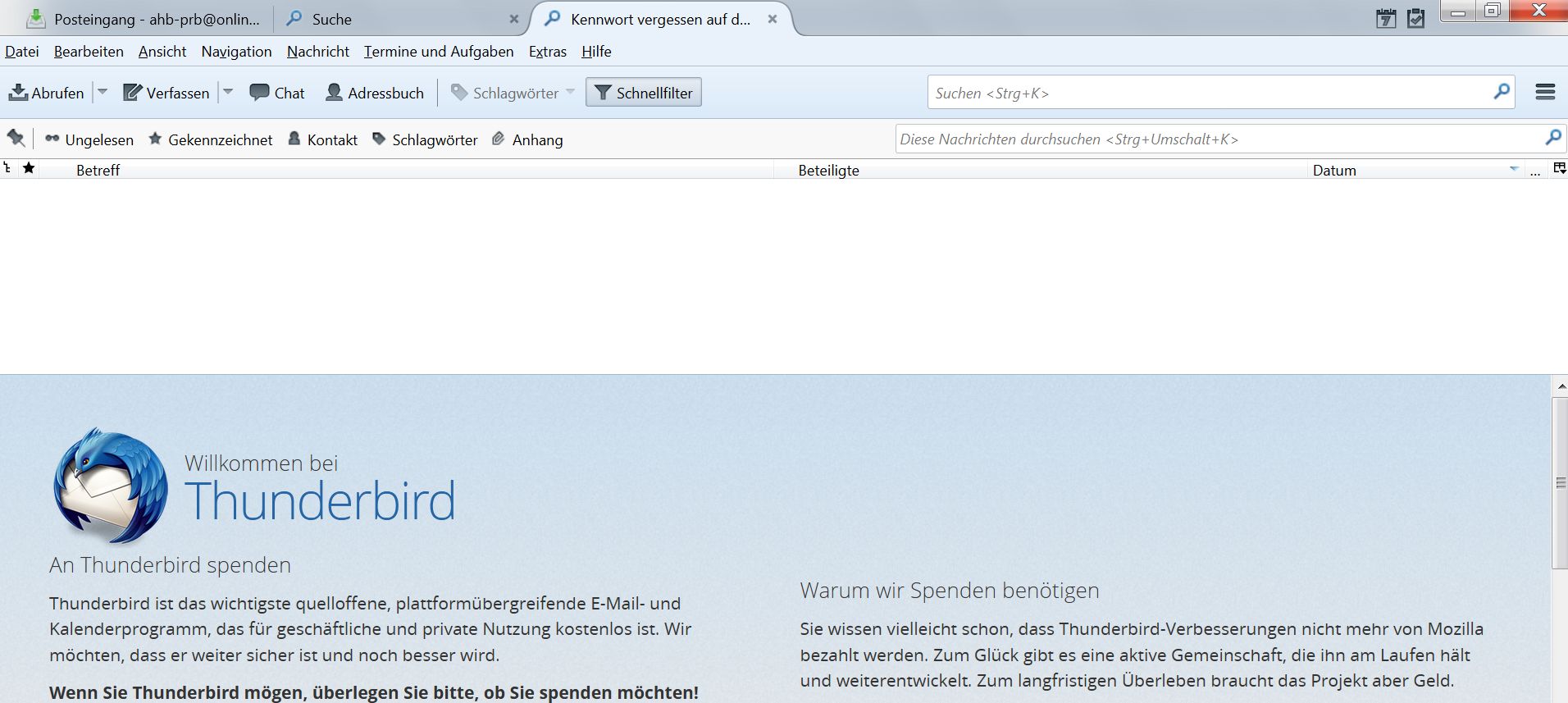Open the Chat toolbar button
The width and height of the screenshot is (1568, 703).
(277, 93)
